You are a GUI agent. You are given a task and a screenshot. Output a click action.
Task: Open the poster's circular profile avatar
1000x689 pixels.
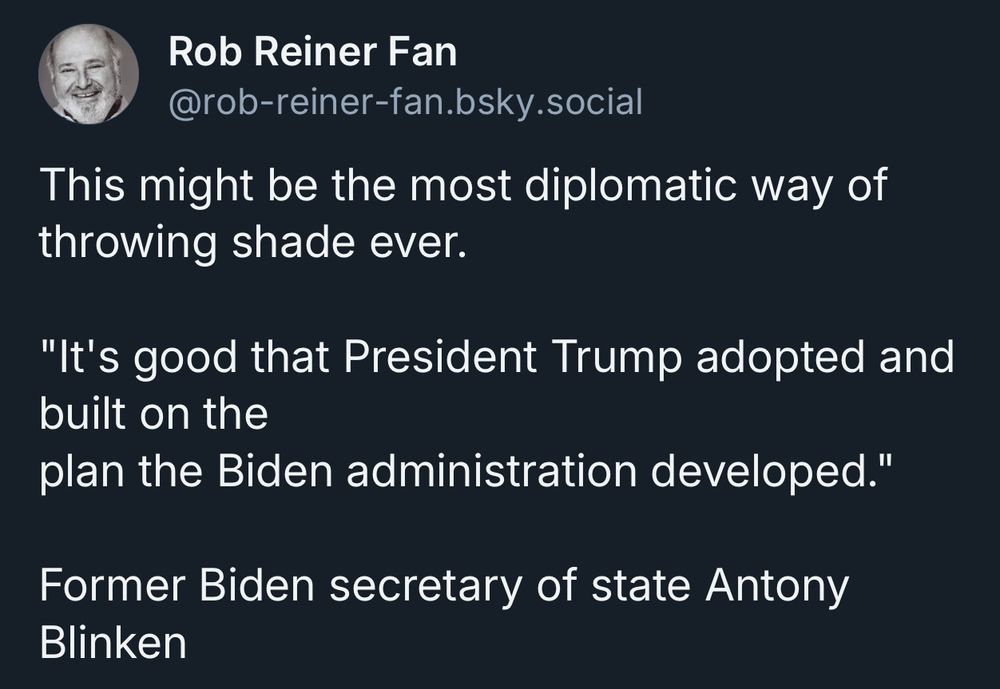tap(89, 74)
